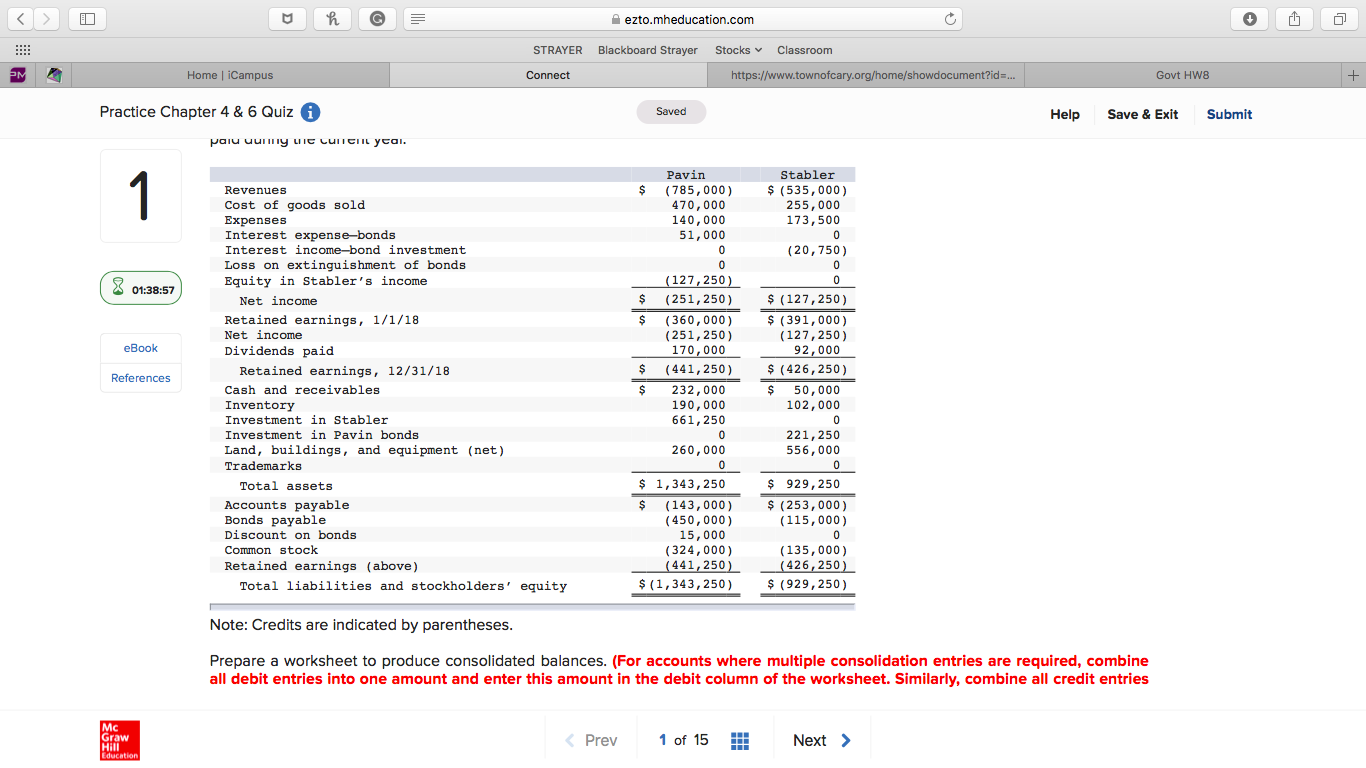Image resolution: width=1366 pixels, height=768 pixels.
Task: Click the McGraw Hill Education logo
Action: pos(119,740)
